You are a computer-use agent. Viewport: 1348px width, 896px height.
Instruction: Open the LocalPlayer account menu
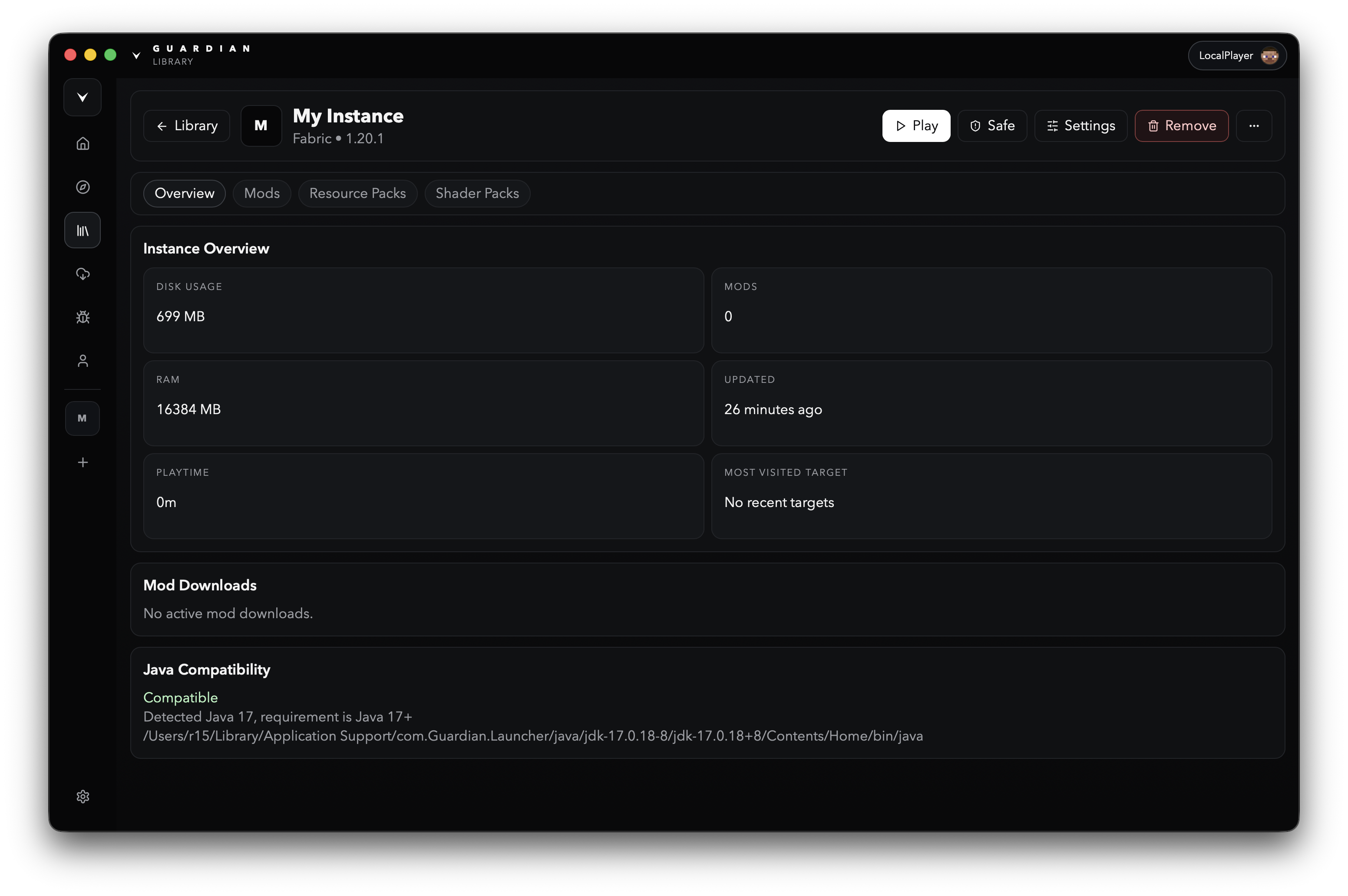click(x=1237, y=56)
